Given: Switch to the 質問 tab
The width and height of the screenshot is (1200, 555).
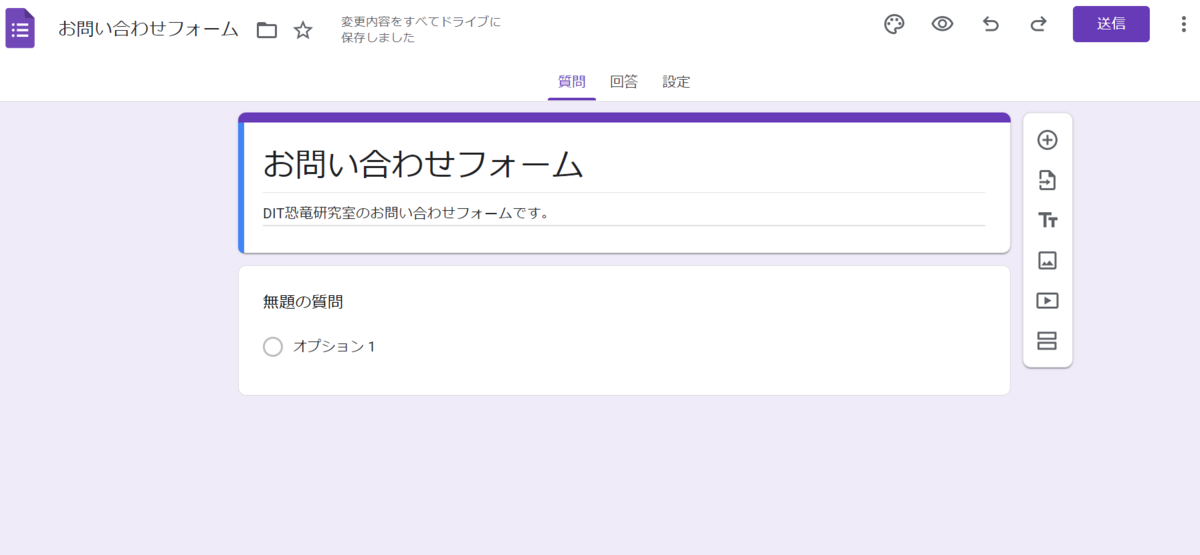Looking at the screenshot, I should click(572, 82).
